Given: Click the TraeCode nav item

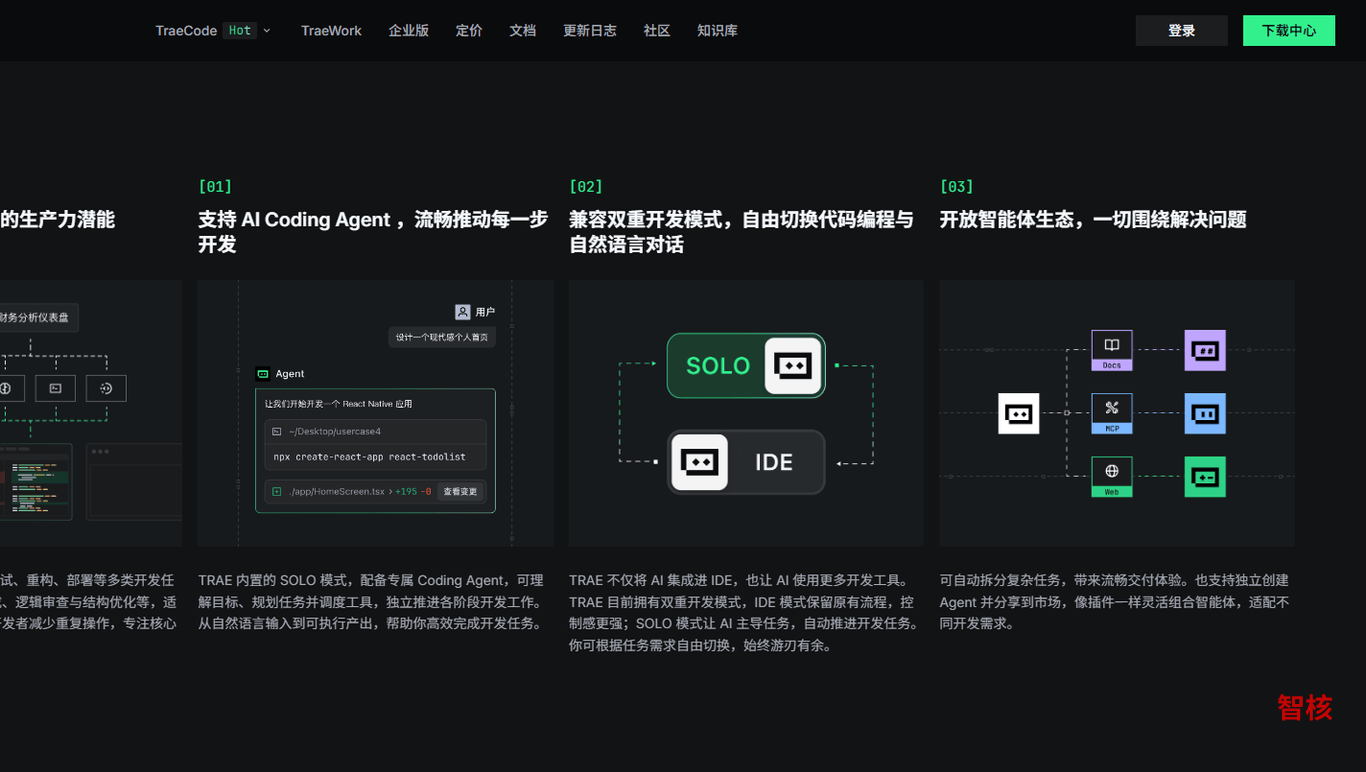Looking at the screenshot, I should click(186, 31).
